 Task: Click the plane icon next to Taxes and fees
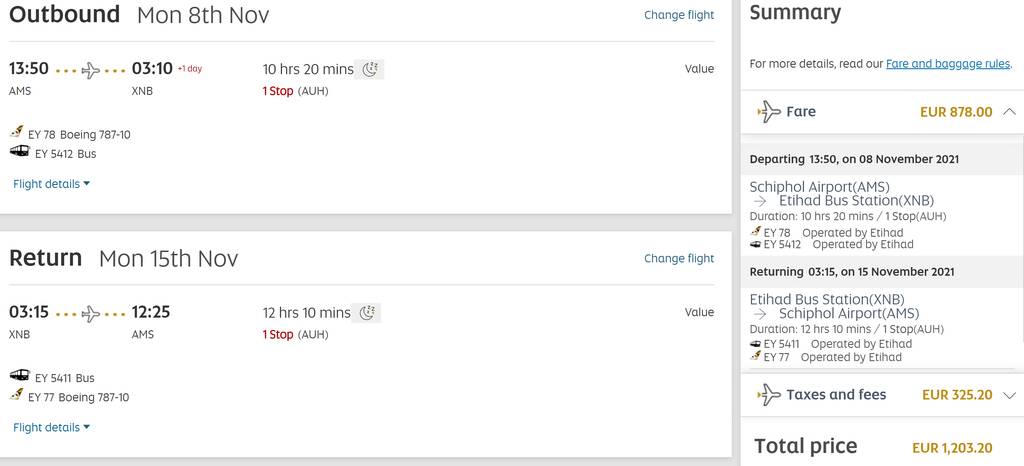tap(769, 395)
